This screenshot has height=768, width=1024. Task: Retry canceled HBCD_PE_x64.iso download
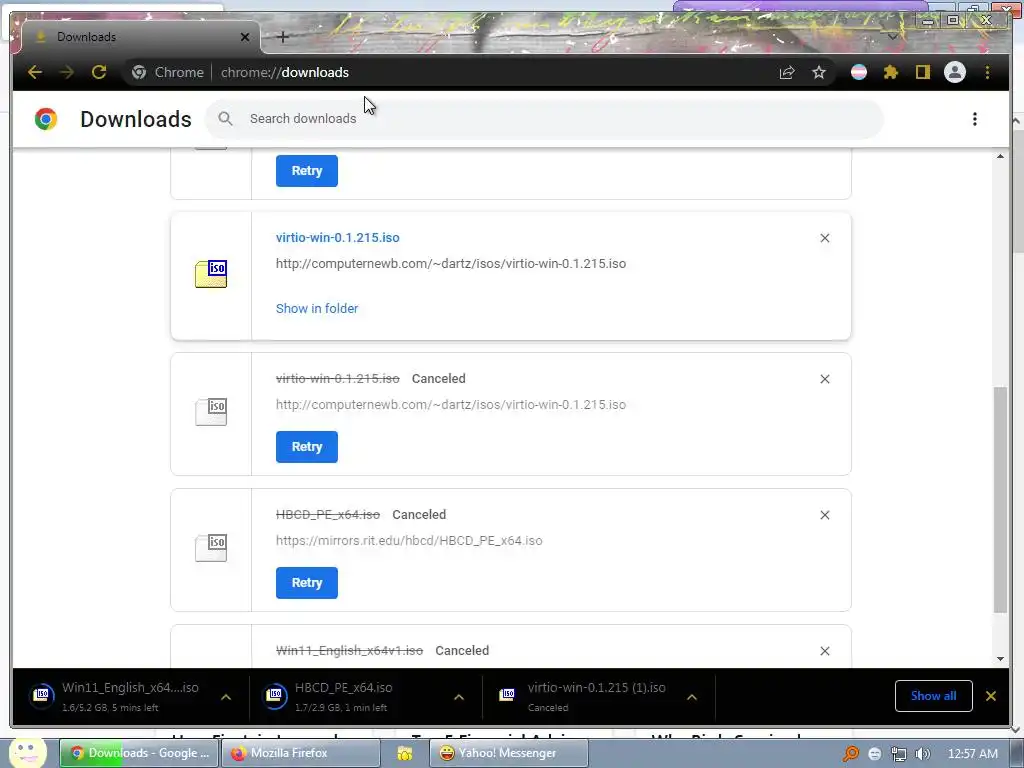(307, 583)
